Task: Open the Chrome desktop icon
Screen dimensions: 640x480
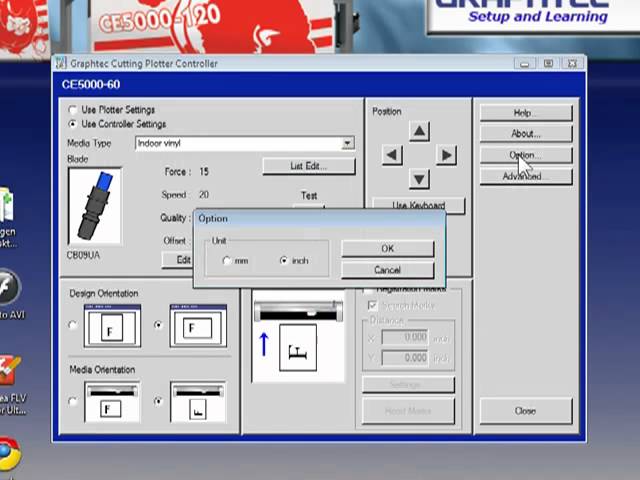Action: (x=8, y=454)
